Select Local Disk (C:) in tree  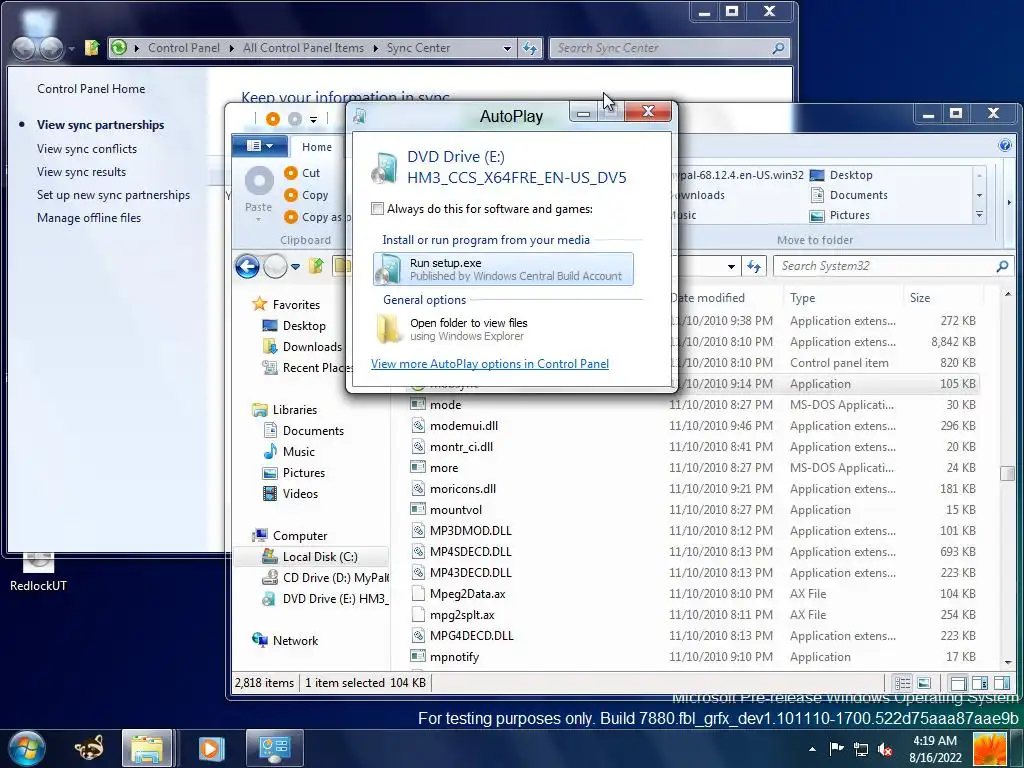310,556
